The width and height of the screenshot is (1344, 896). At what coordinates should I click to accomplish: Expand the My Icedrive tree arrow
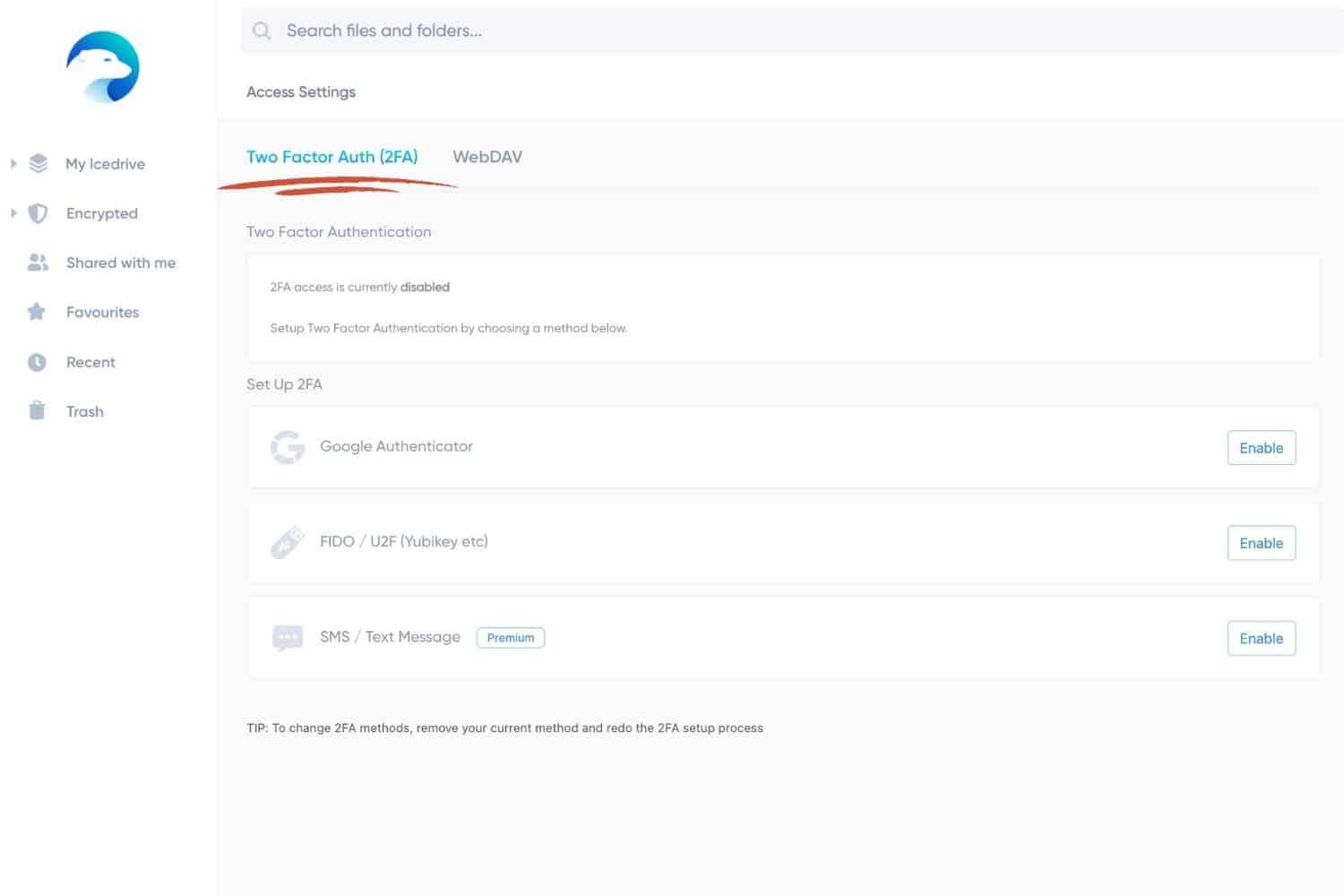tap(13, 163)
